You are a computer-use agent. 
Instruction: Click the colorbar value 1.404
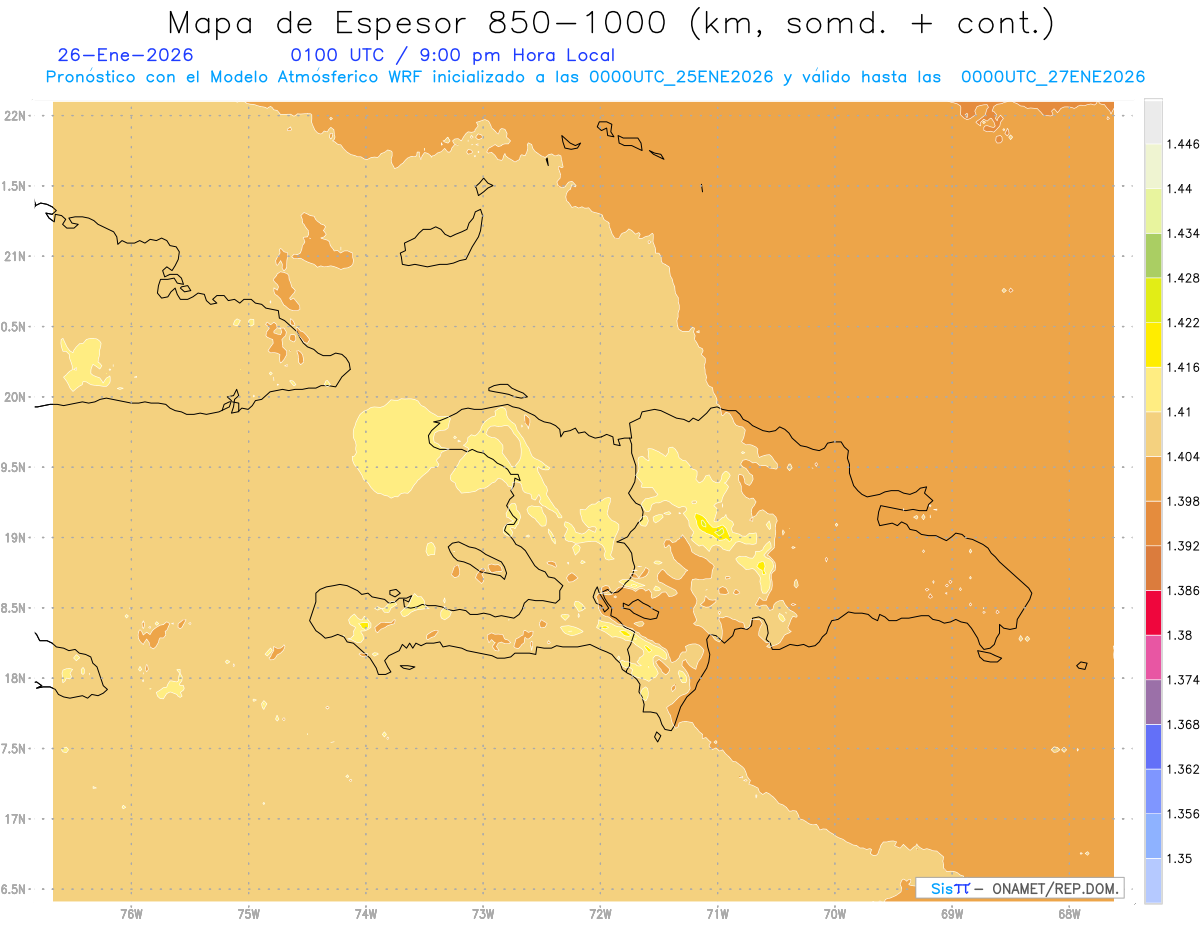point(1182,457)
